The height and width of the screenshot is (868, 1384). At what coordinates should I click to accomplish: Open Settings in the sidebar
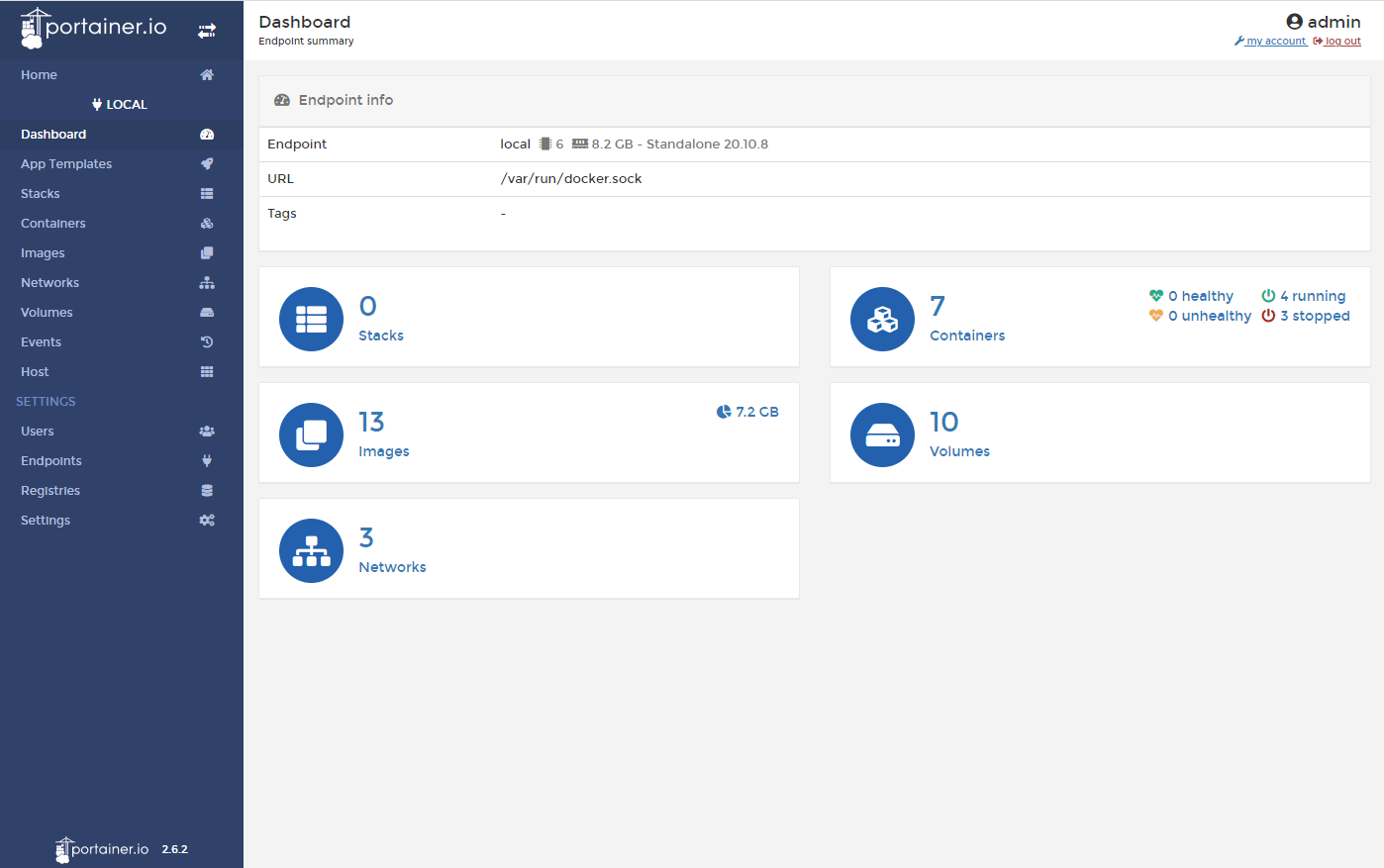[x=122, y=521]
